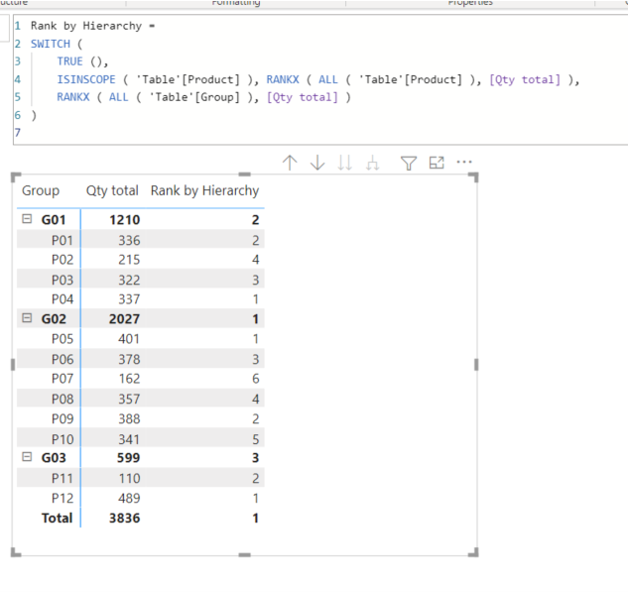Screen dimensions: 628x592
Task: Click the 489 quantity cell
Action: (x=129, y=498)
